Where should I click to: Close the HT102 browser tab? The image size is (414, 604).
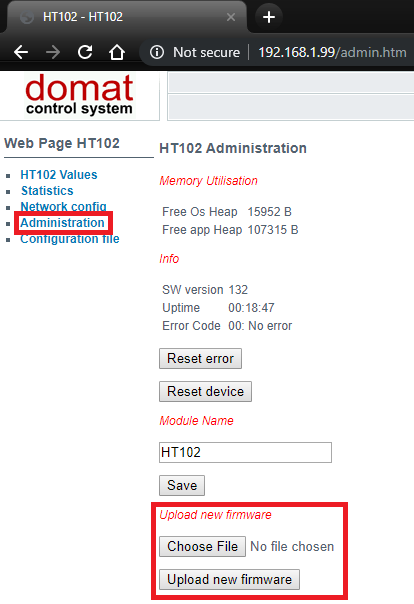pyautogui.click(x=231, y=17)
